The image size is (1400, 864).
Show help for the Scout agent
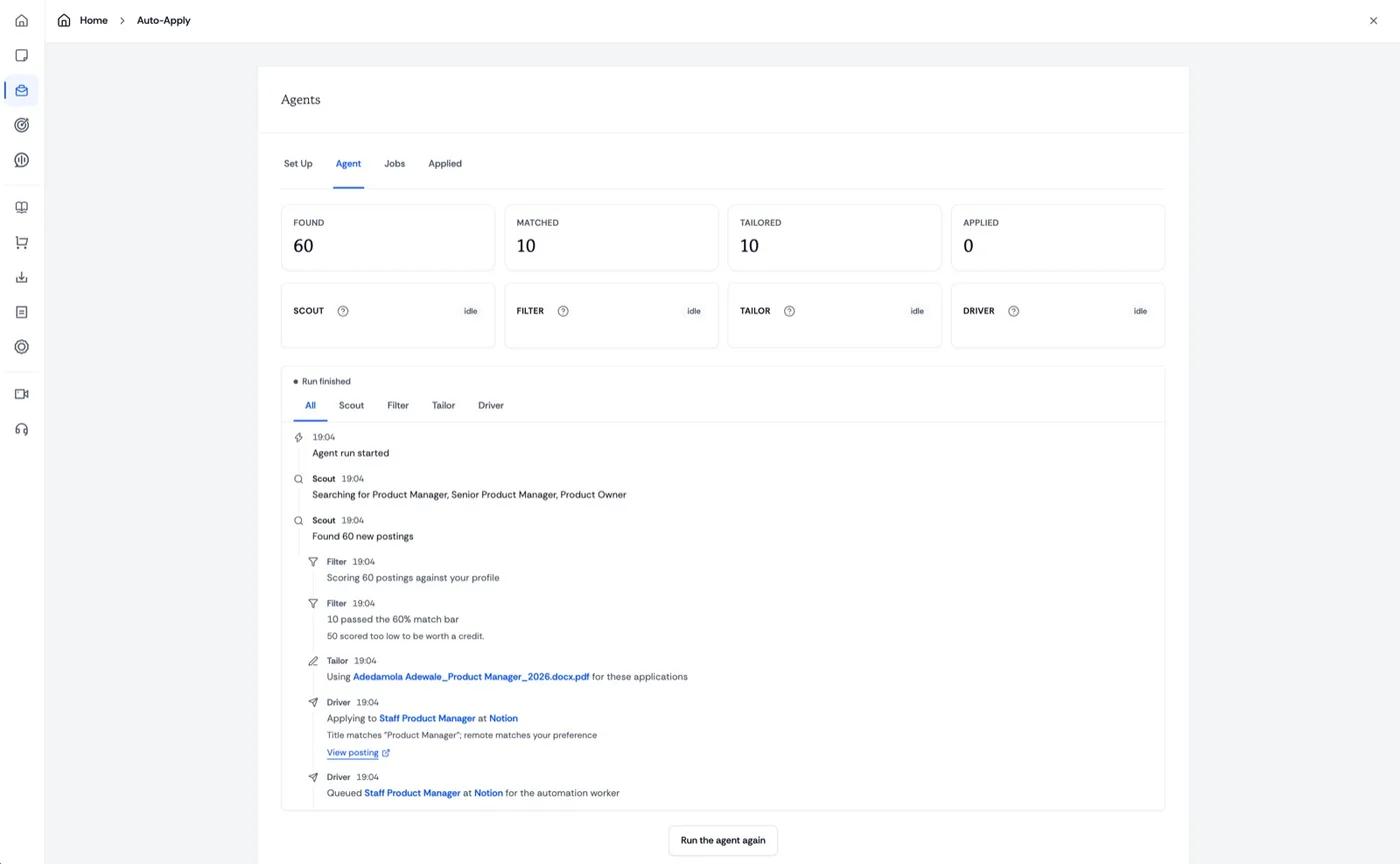(343, 311)
